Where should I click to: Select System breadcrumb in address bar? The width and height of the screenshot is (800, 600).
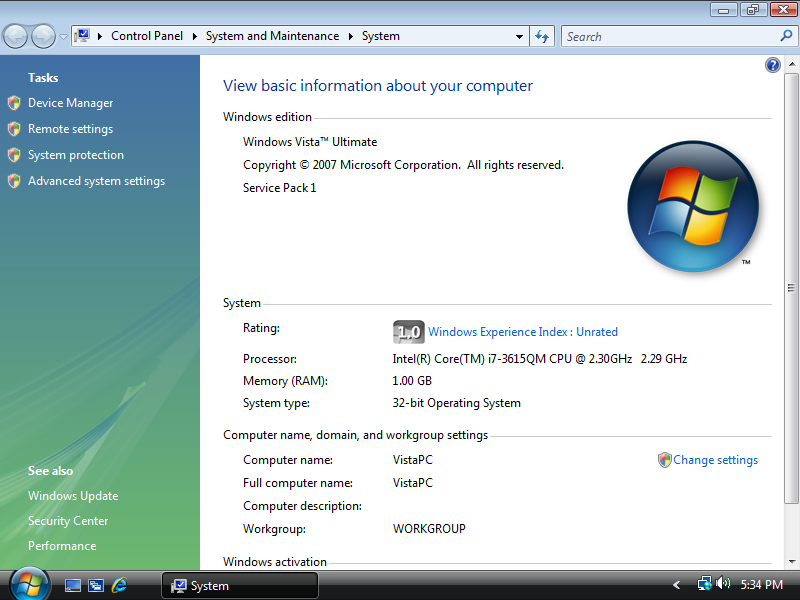pos(381,36)
